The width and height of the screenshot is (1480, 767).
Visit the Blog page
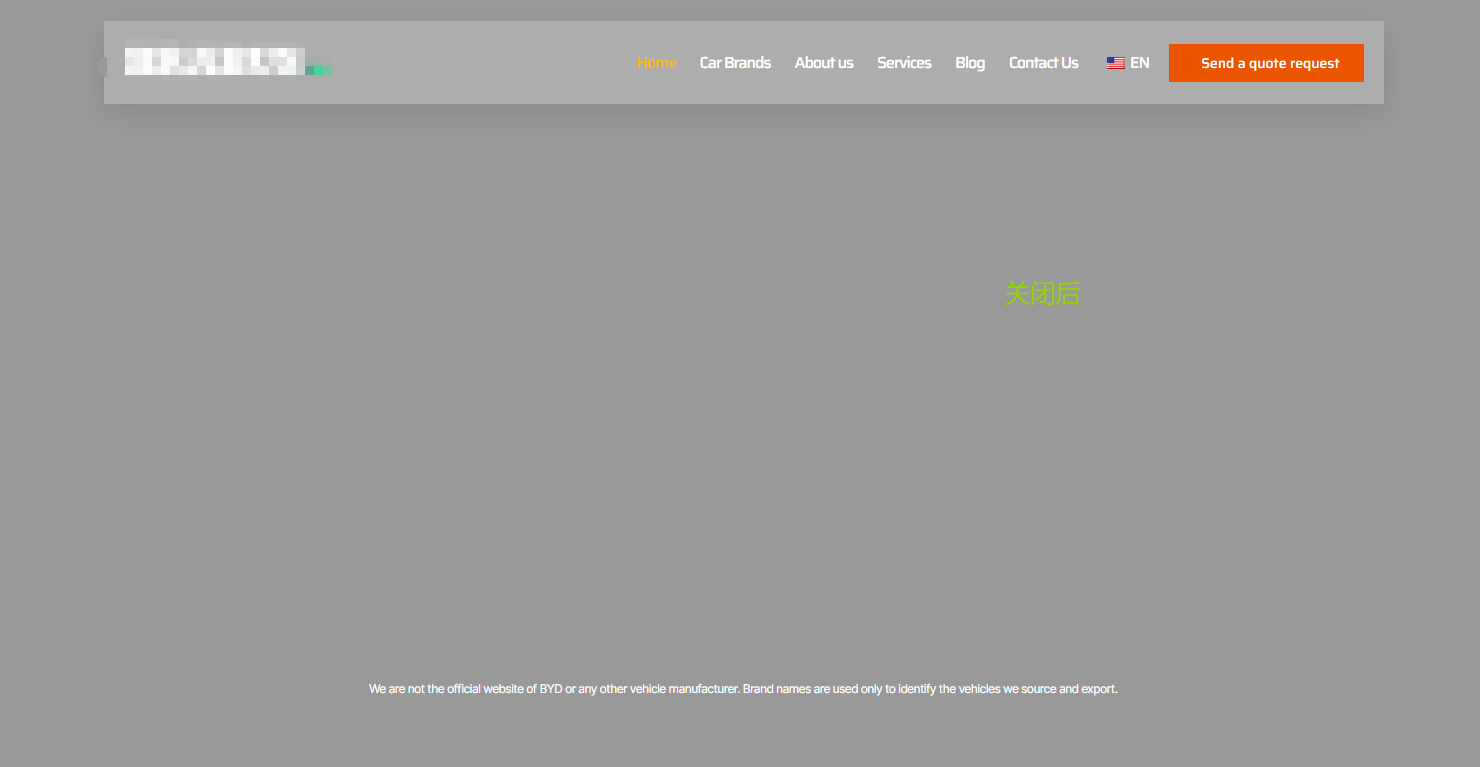pyautogui.click(x=970, y=63)
